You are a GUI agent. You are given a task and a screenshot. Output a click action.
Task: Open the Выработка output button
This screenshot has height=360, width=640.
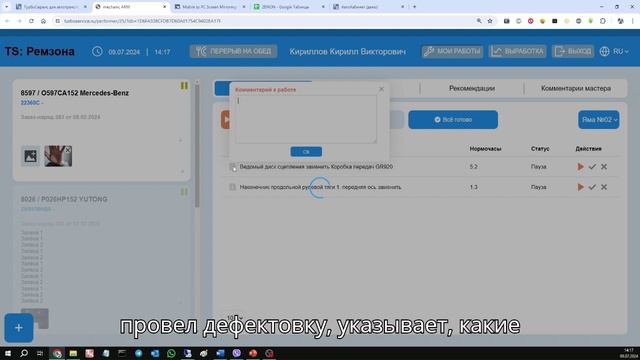click(x=518, y=51)
